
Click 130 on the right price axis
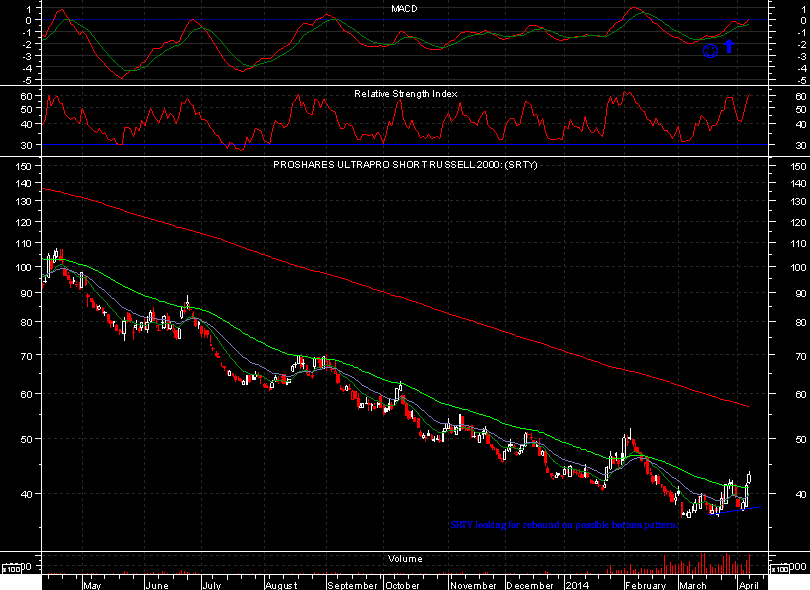tap(798, 201)
